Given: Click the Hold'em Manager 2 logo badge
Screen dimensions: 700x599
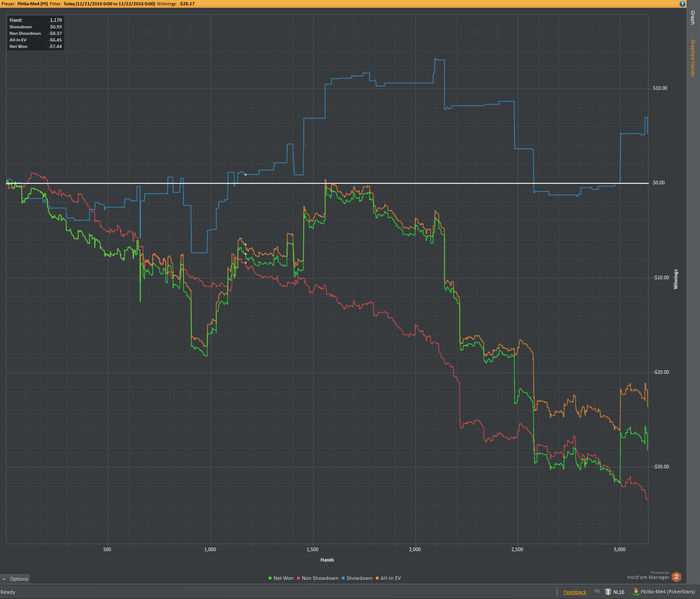Looking at the screenshot, I should (676, 577).
